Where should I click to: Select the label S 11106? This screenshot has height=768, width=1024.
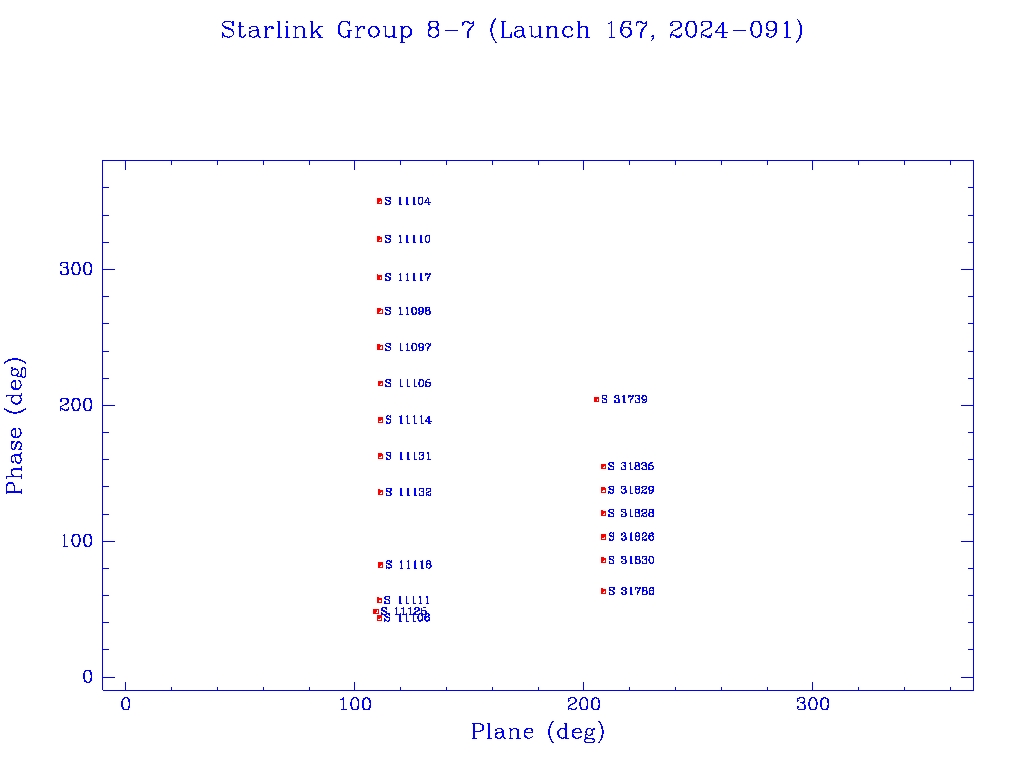[408, 383]
